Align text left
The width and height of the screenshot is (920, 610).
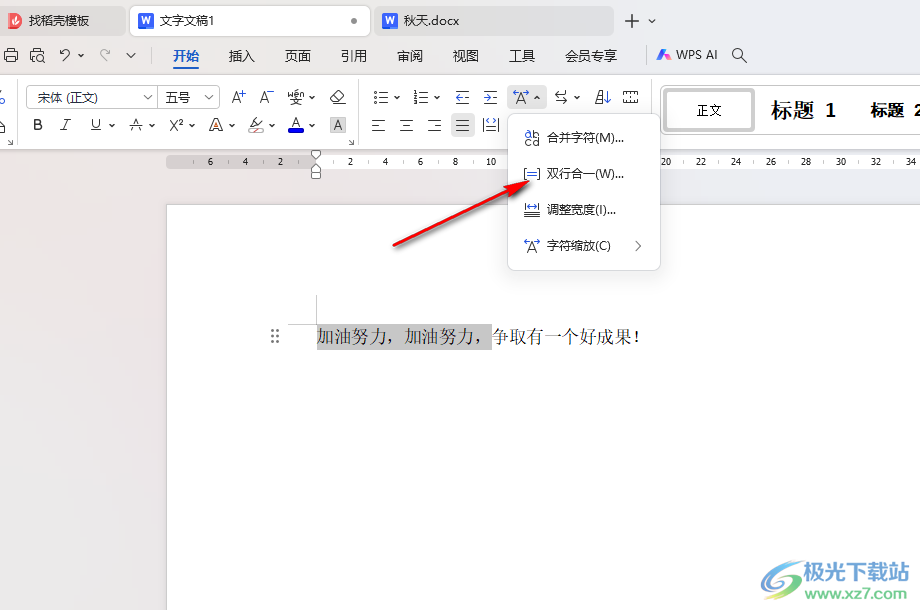coord(378,125)
